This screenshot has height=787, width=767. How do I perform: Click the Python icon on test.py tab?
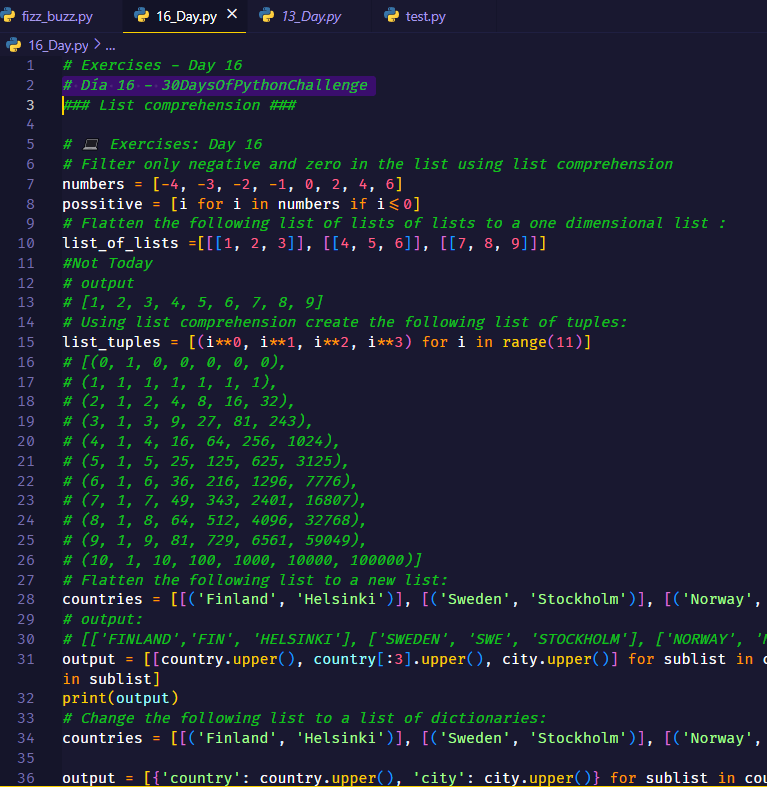[392, 16]
